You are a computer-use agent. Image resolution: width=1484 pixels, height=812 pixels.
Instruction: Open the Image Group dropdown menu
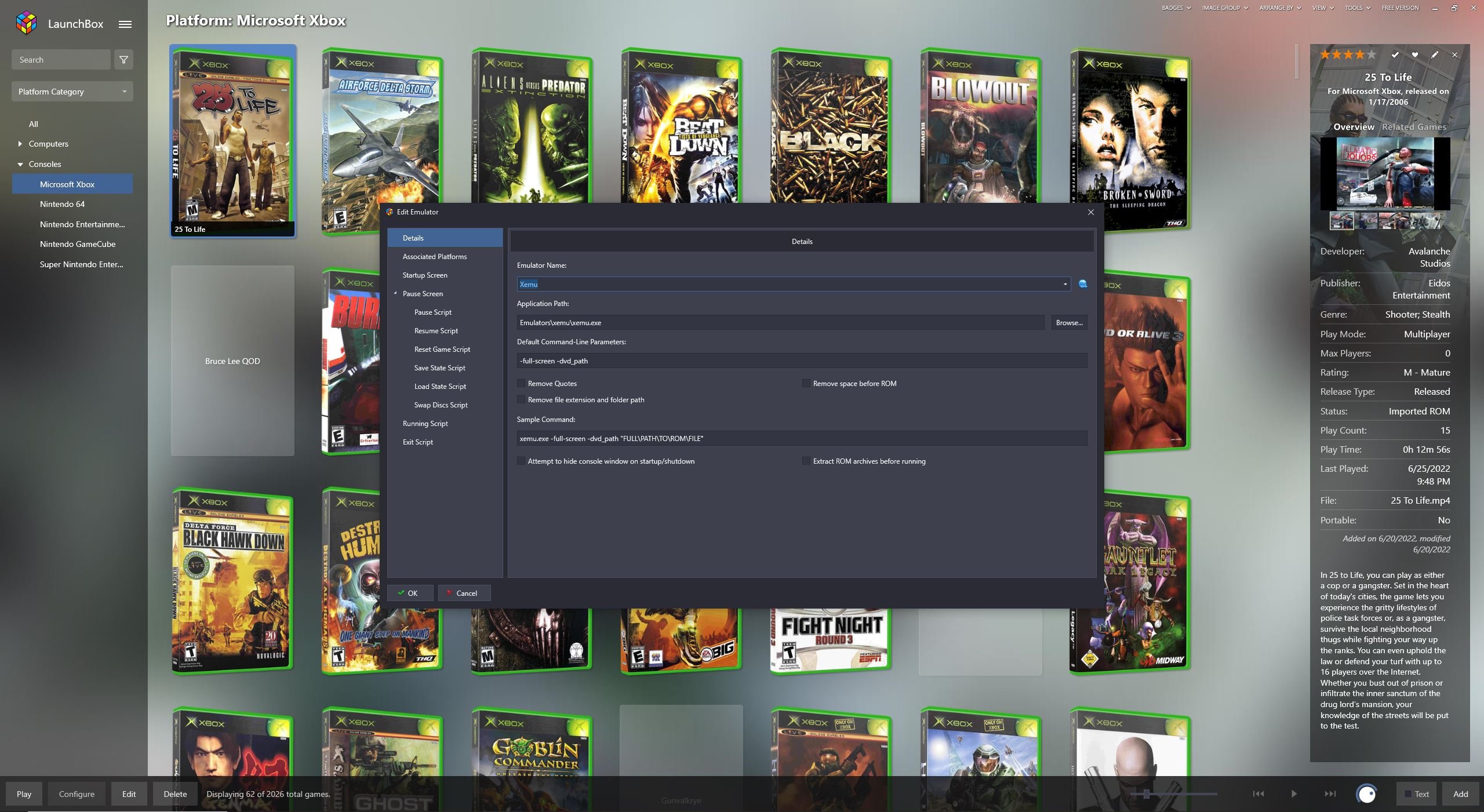1224,8
